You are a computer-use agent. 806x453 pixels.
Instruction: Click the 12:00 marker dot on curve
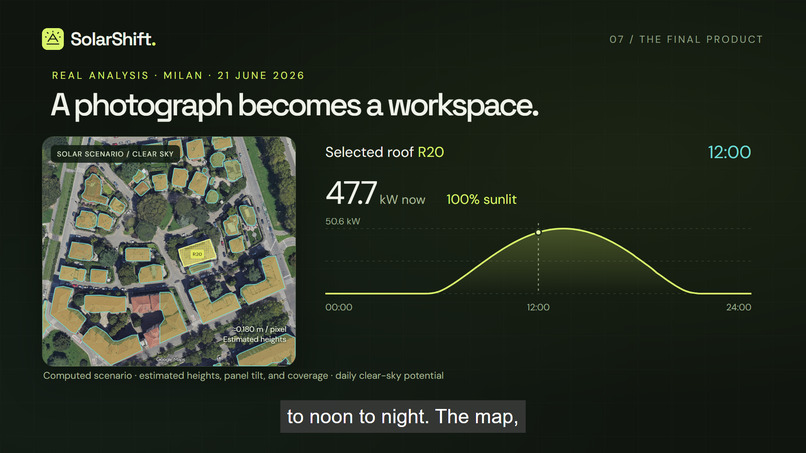click(538, 232)
